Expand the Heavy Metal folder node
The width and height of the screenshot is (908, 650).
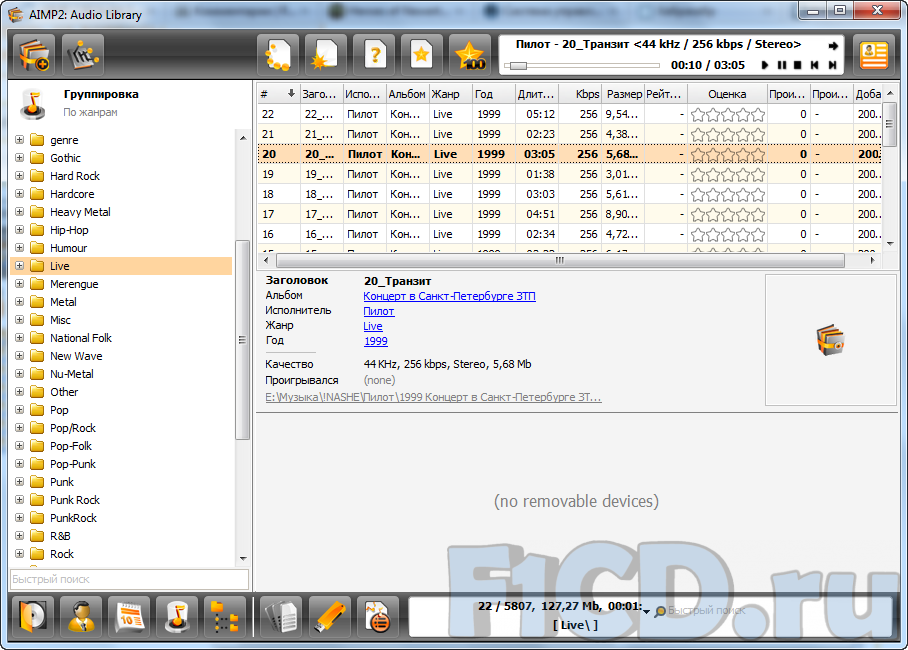pos(19,211)
